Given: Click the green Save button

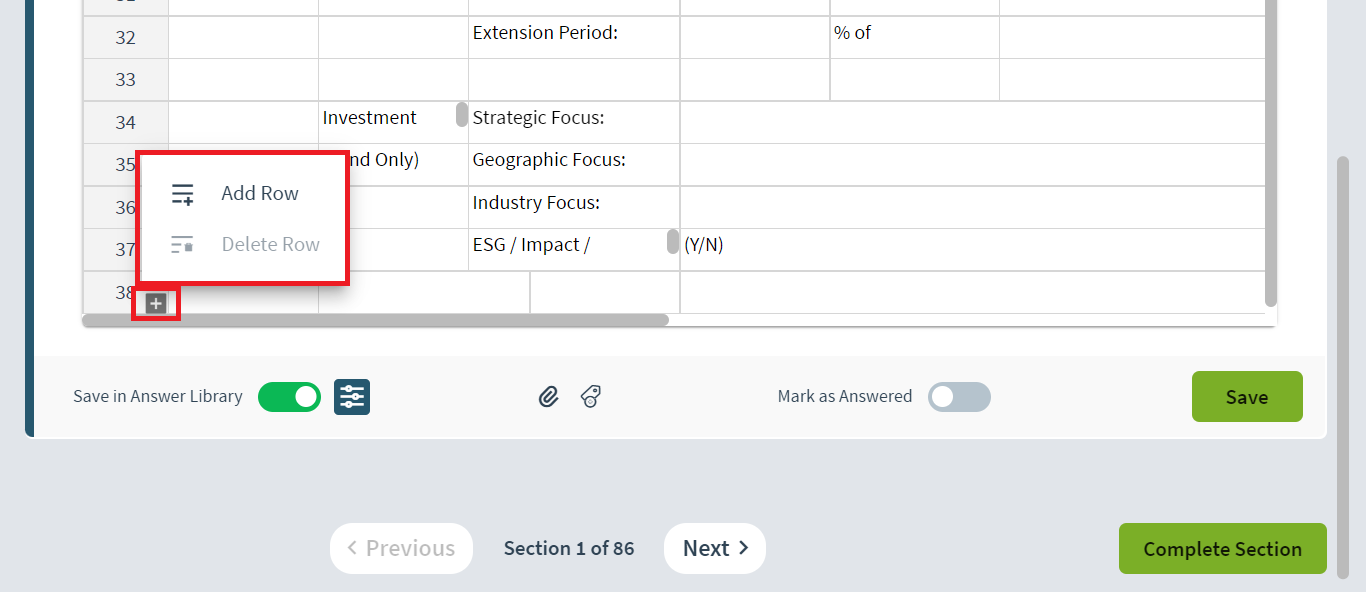Looking at the screenshot, I should coord(1247,397).
